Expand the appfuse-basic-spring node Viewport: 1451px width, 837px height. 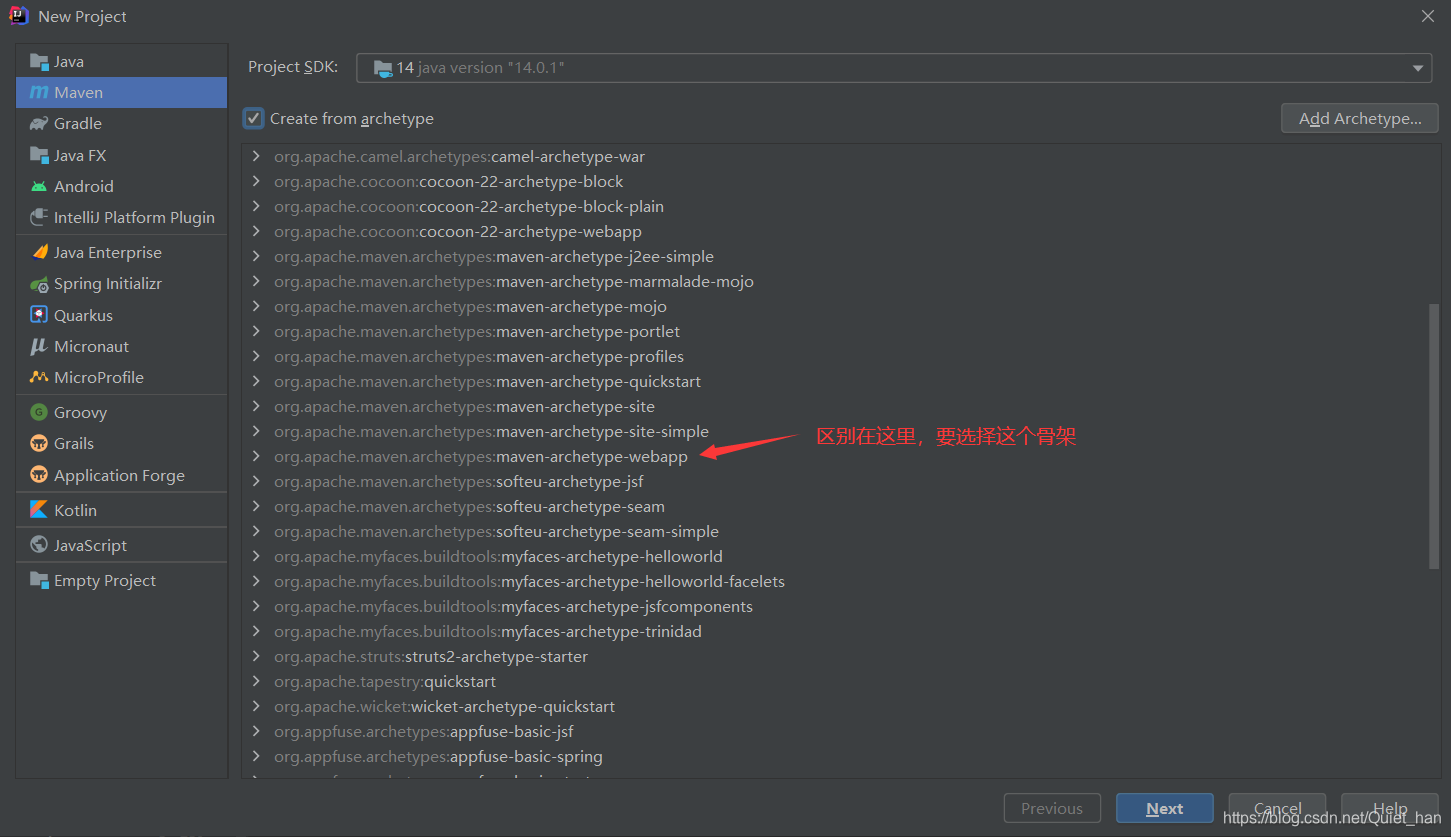coord(257,756)
